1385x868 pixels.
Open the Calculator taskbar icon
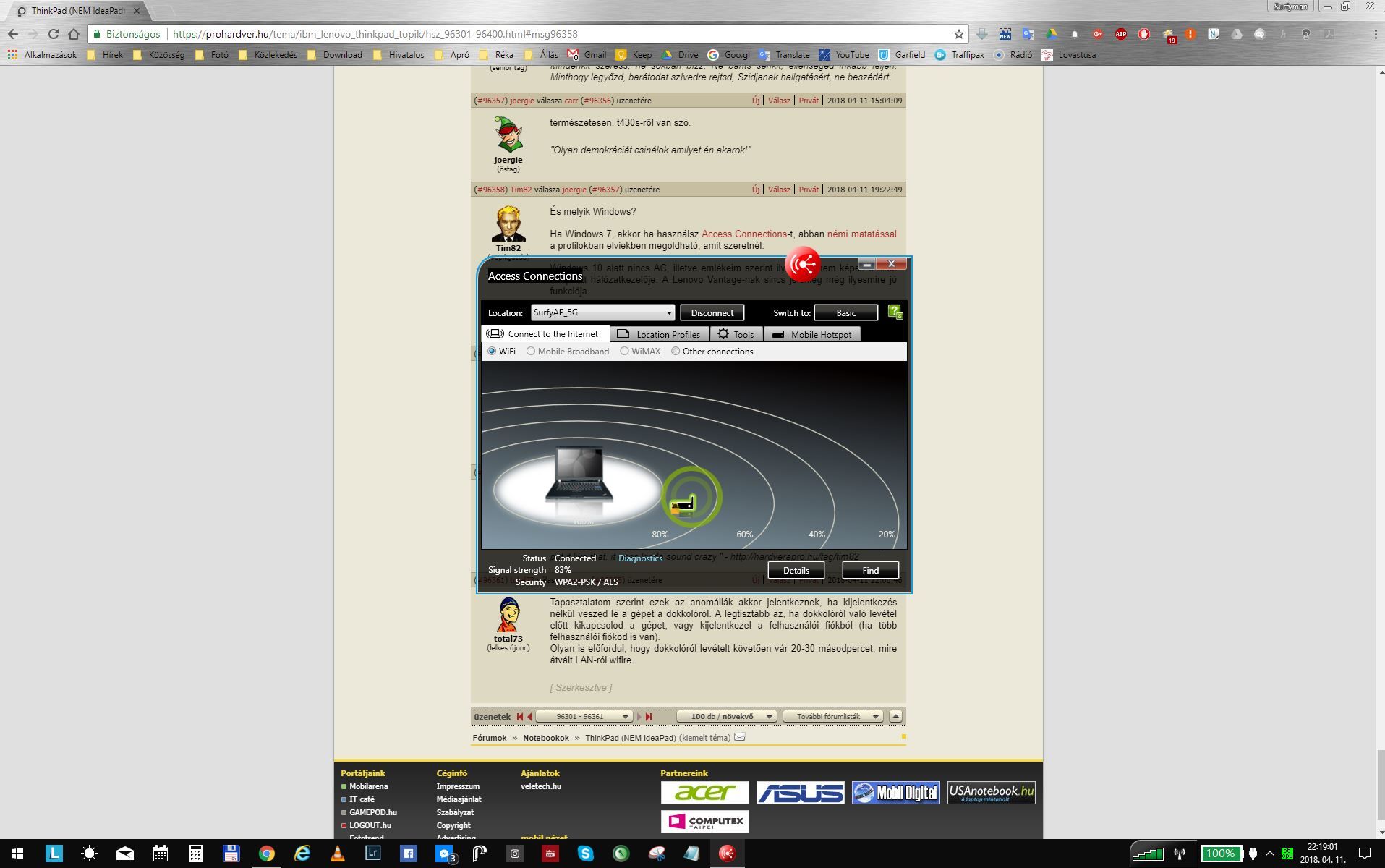tap(195, 854)
